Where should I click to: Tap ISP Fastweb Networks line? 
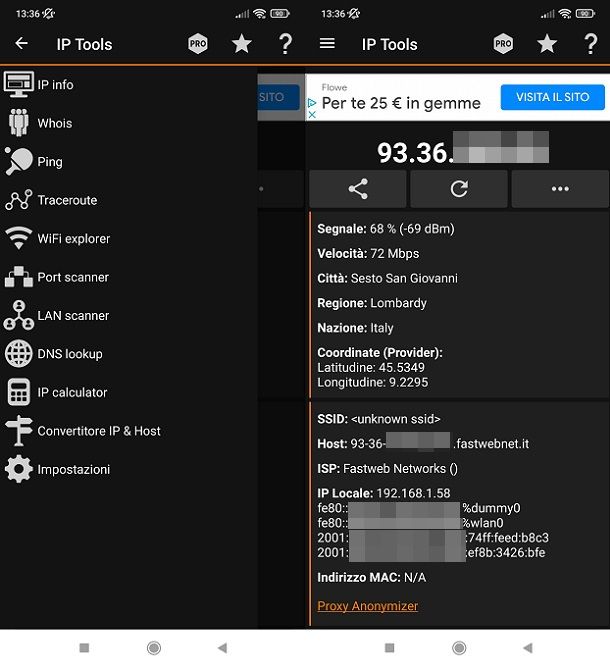click(x=387, y=469)
